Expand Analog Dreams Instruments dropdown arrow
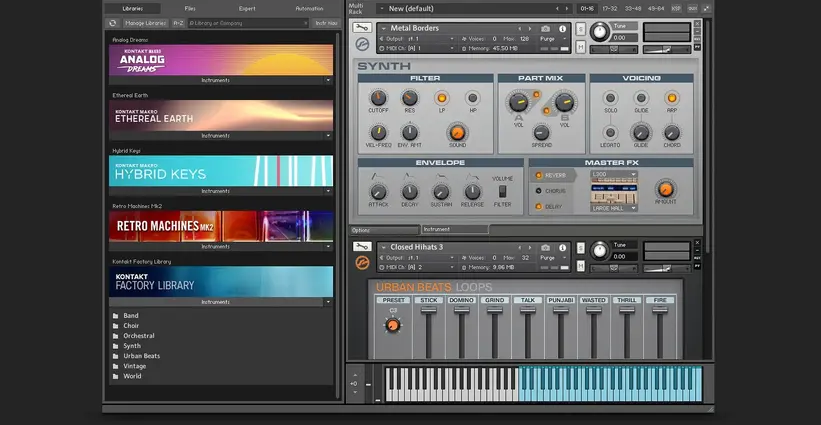Image resolution: width=821 pixels, height=425 pixels. [328, 81]
